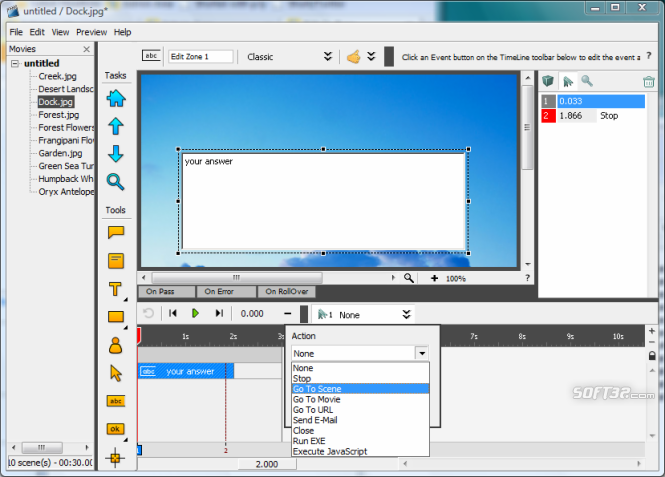665x477 pixels.
Task: Select the Text T tool
Action: [x=115, y=289]
